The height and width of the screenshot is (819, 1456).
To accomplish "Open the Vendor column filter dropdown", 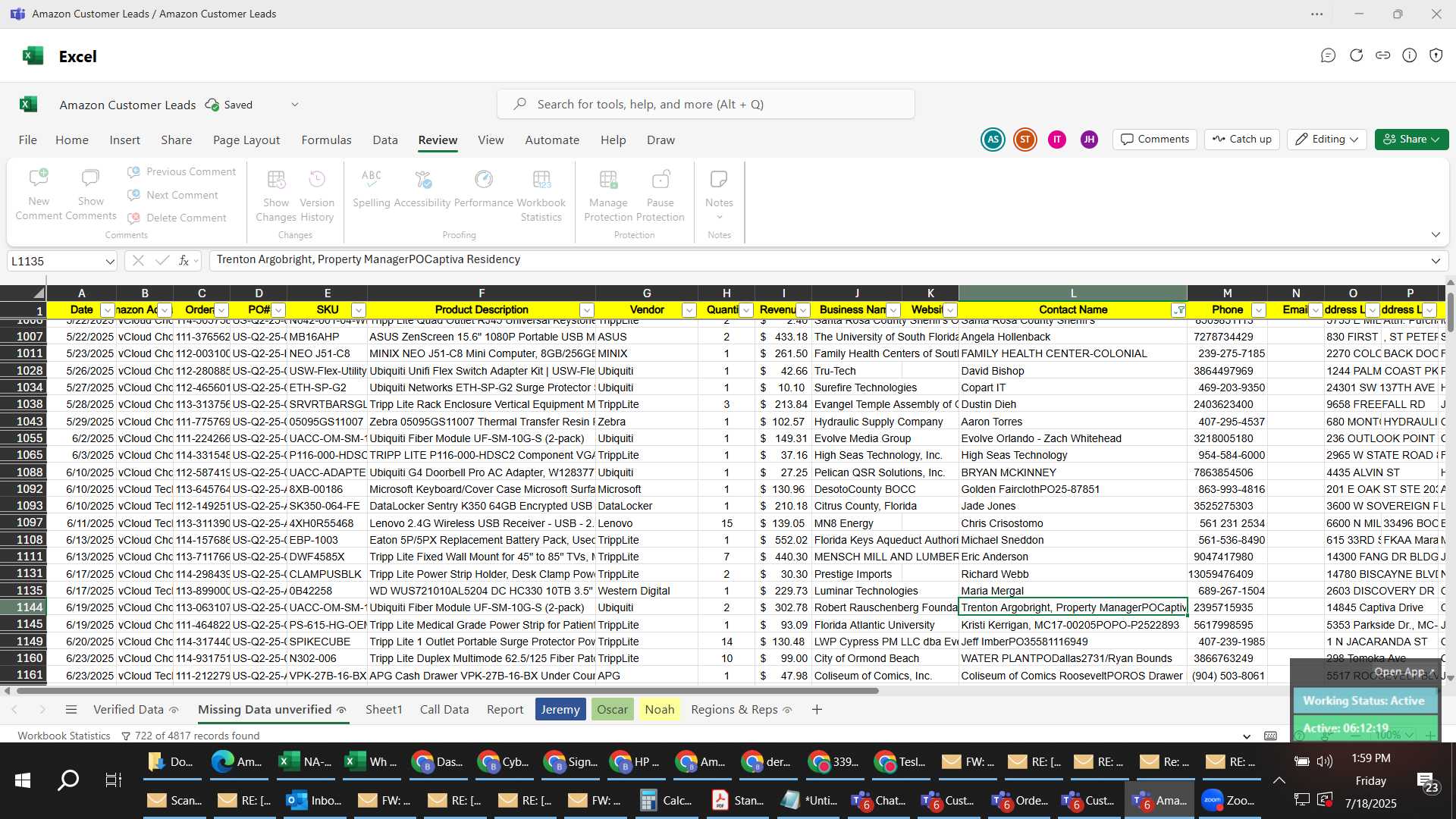I will 689,310.
